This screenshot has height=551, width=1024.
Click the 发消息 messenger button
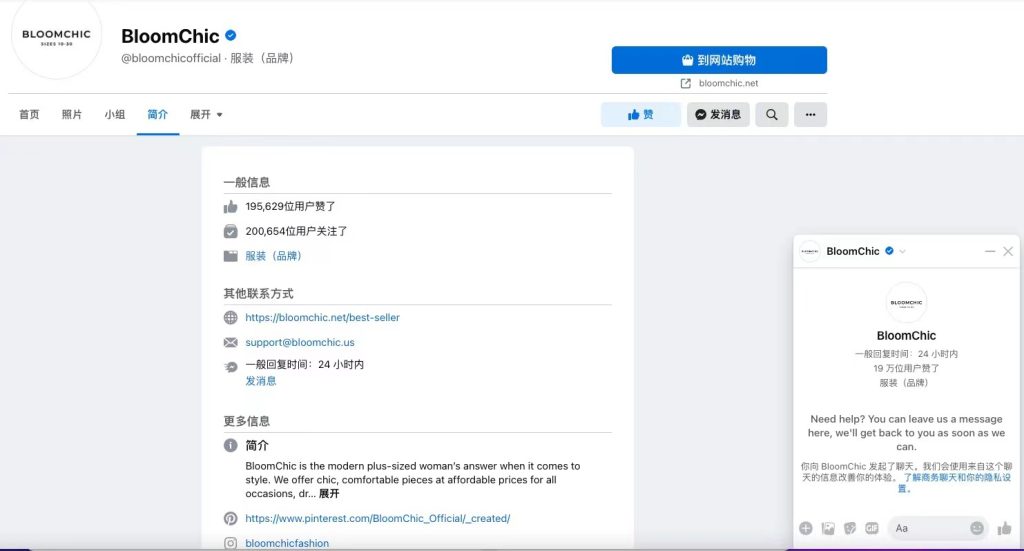coord(718,115)
